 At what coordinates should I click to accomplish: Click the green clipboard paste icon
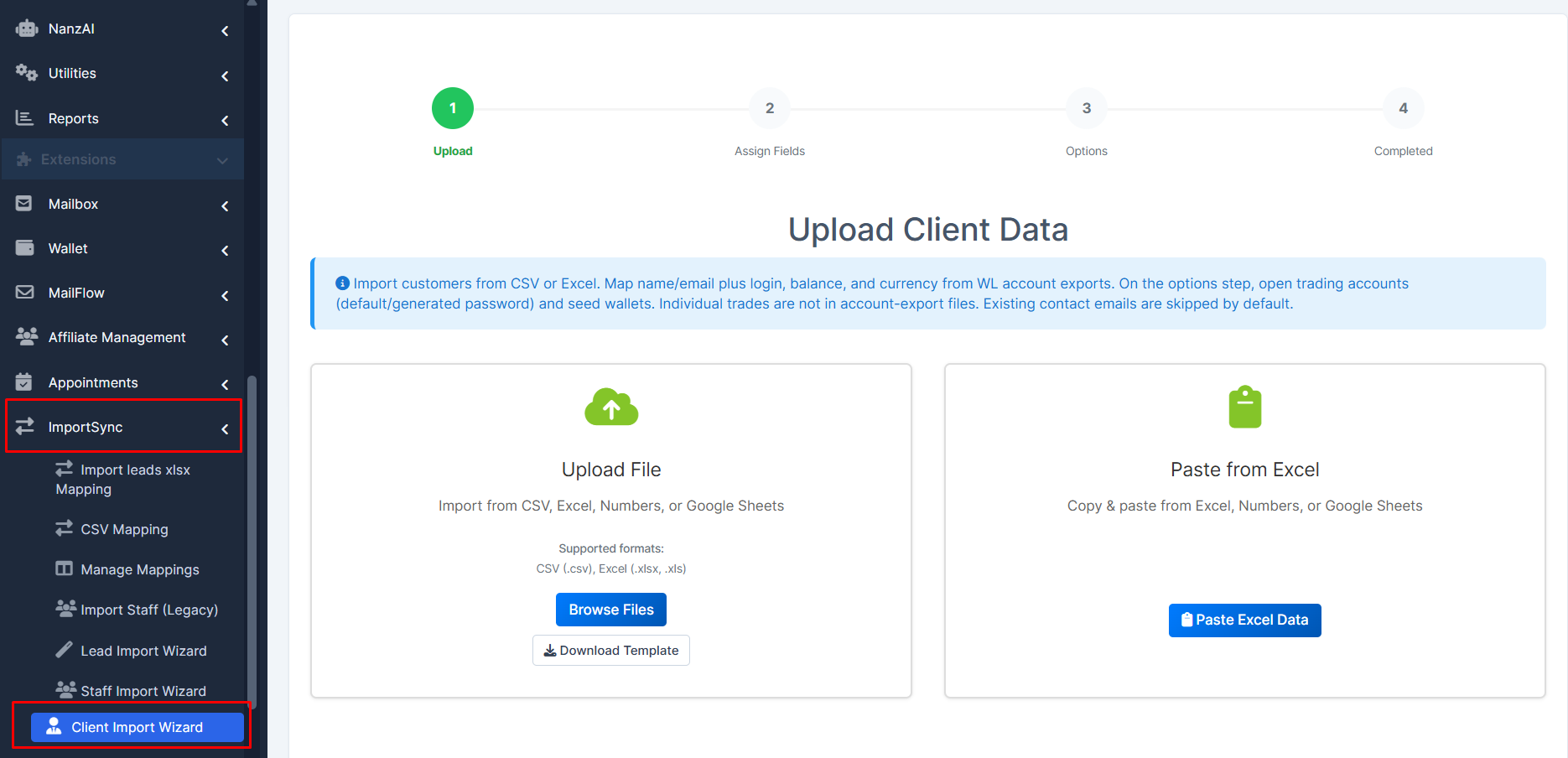pyautogui.click(x=1245, y=407)
